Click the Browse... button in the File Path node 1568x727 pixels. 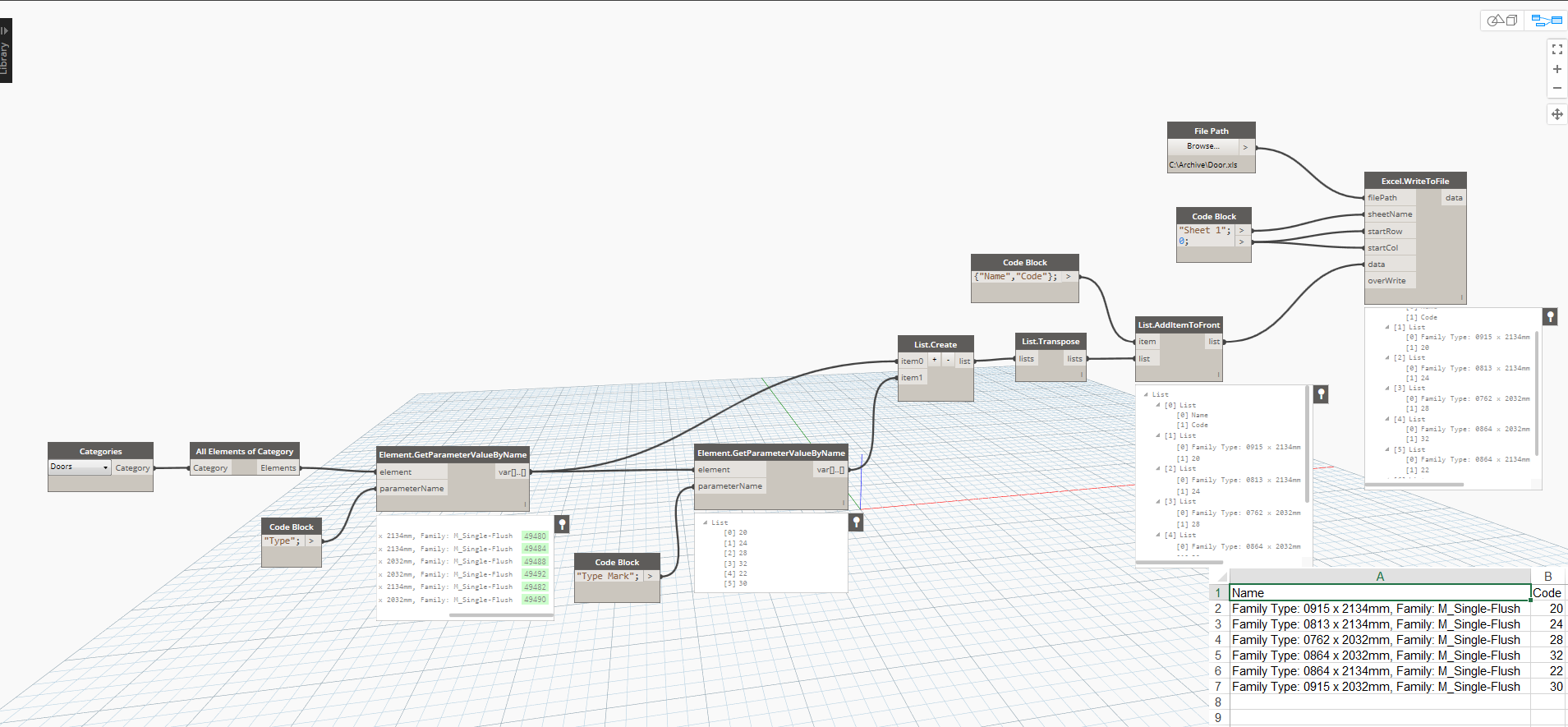(1203, 146)
